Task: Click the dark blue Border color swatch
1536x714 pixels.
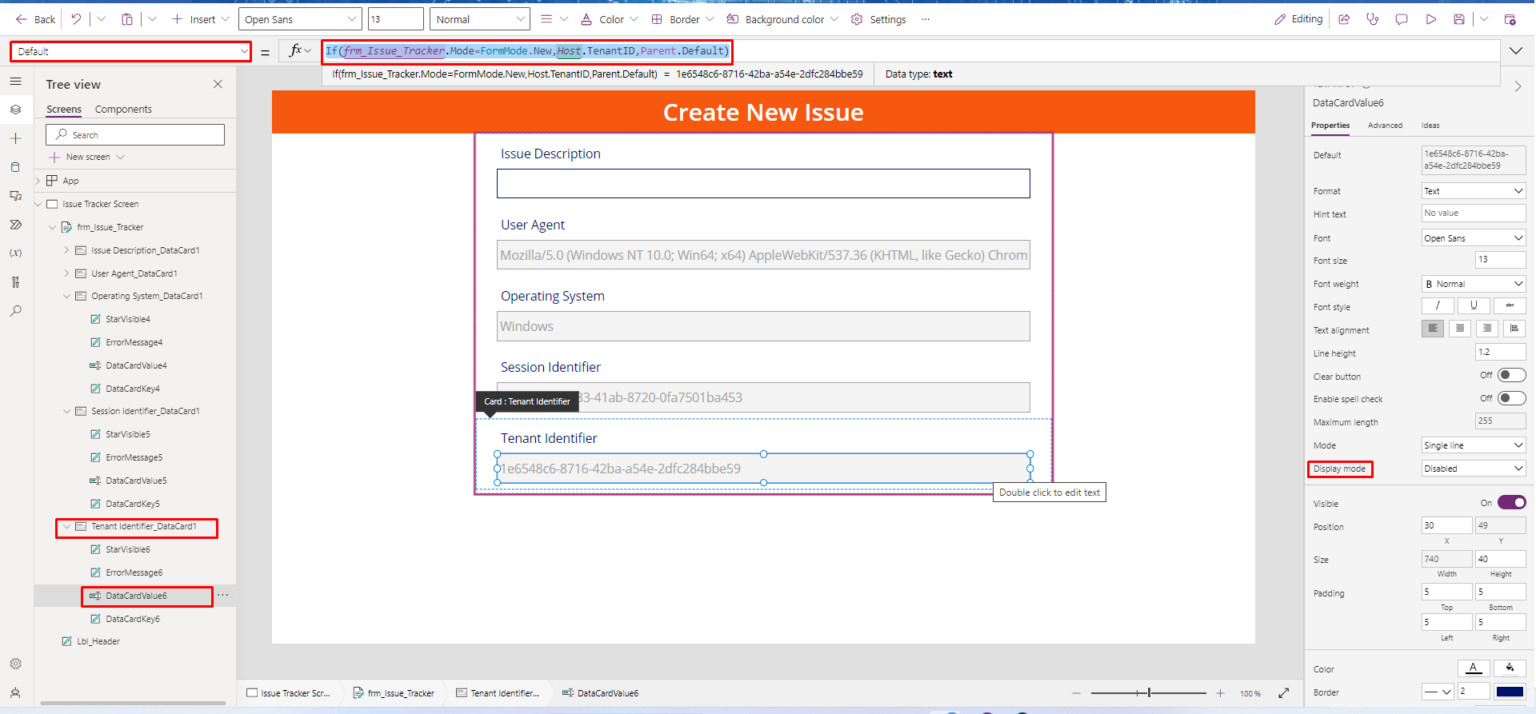Action: [x=1510, y=691]
